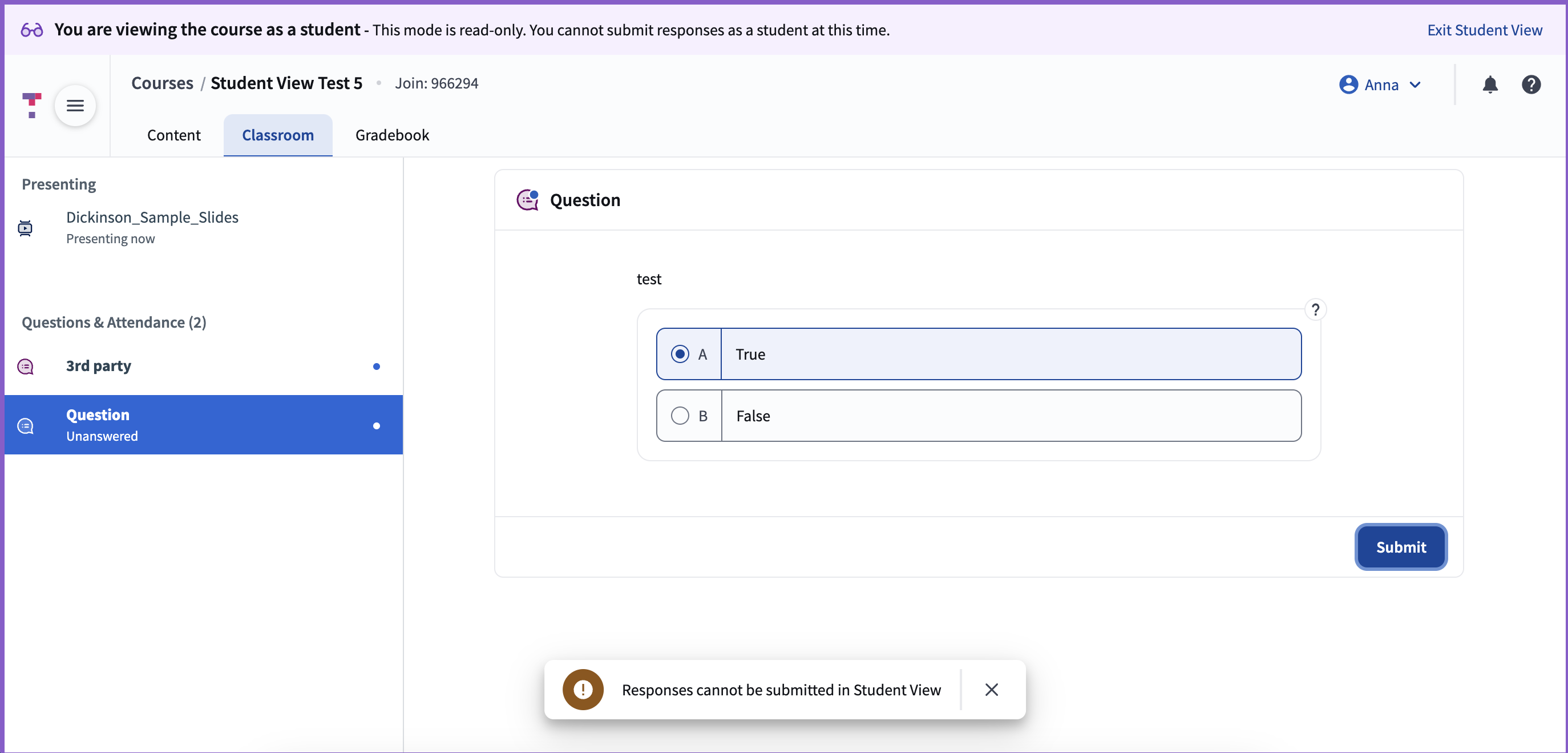
Task: Select answer option A, True
Action: pos(680,353)
